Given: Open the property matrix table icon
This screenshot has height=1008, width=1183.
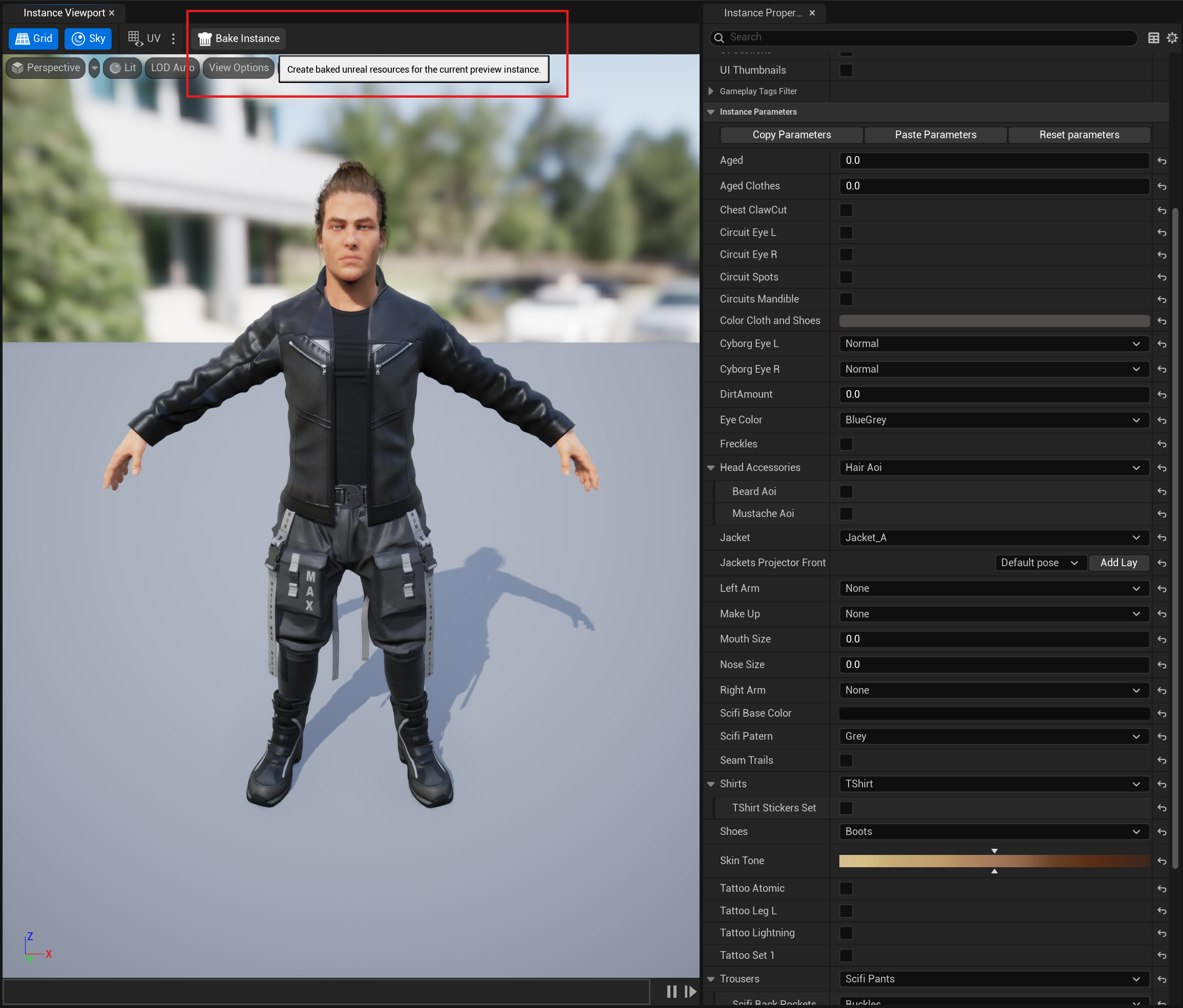Looking at the screenshot, I should tap(1153, 38).
